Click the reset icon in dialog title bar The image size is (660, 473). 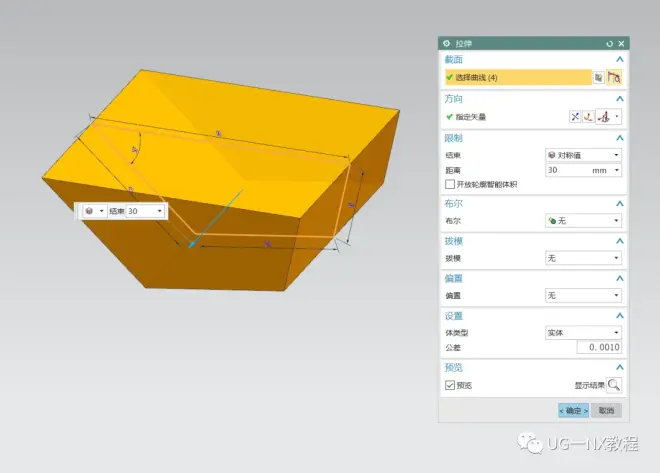[609, 44]
